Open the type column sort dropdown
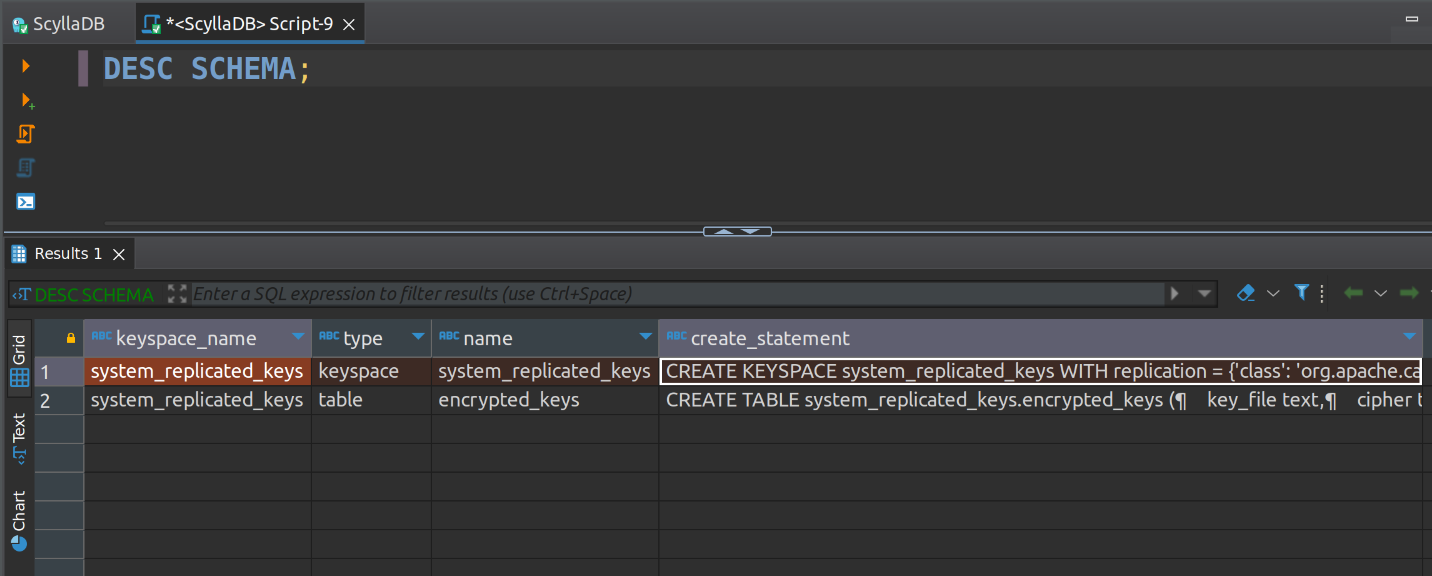Viewport: 1432px width, 576px height. click(418, 338)
